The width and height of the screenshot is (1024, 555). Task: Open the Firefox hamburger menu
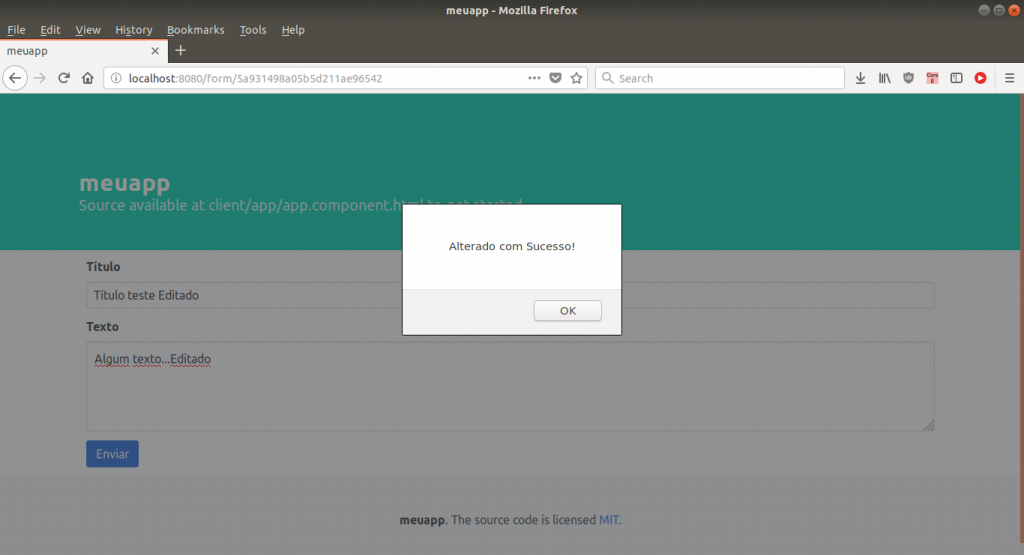[1009, 78]
